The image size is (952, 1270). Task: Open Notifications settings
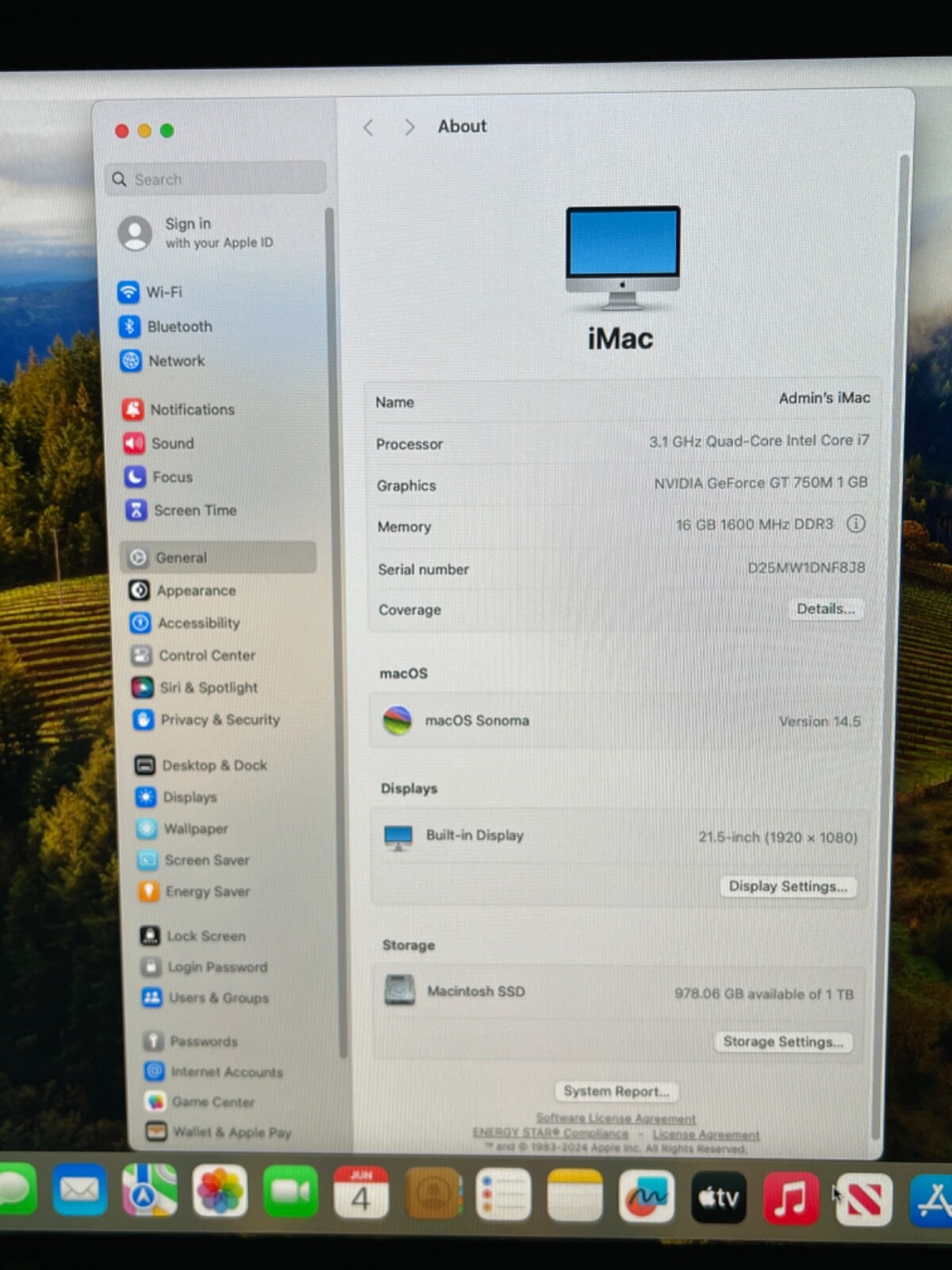(x=178, y=410)
